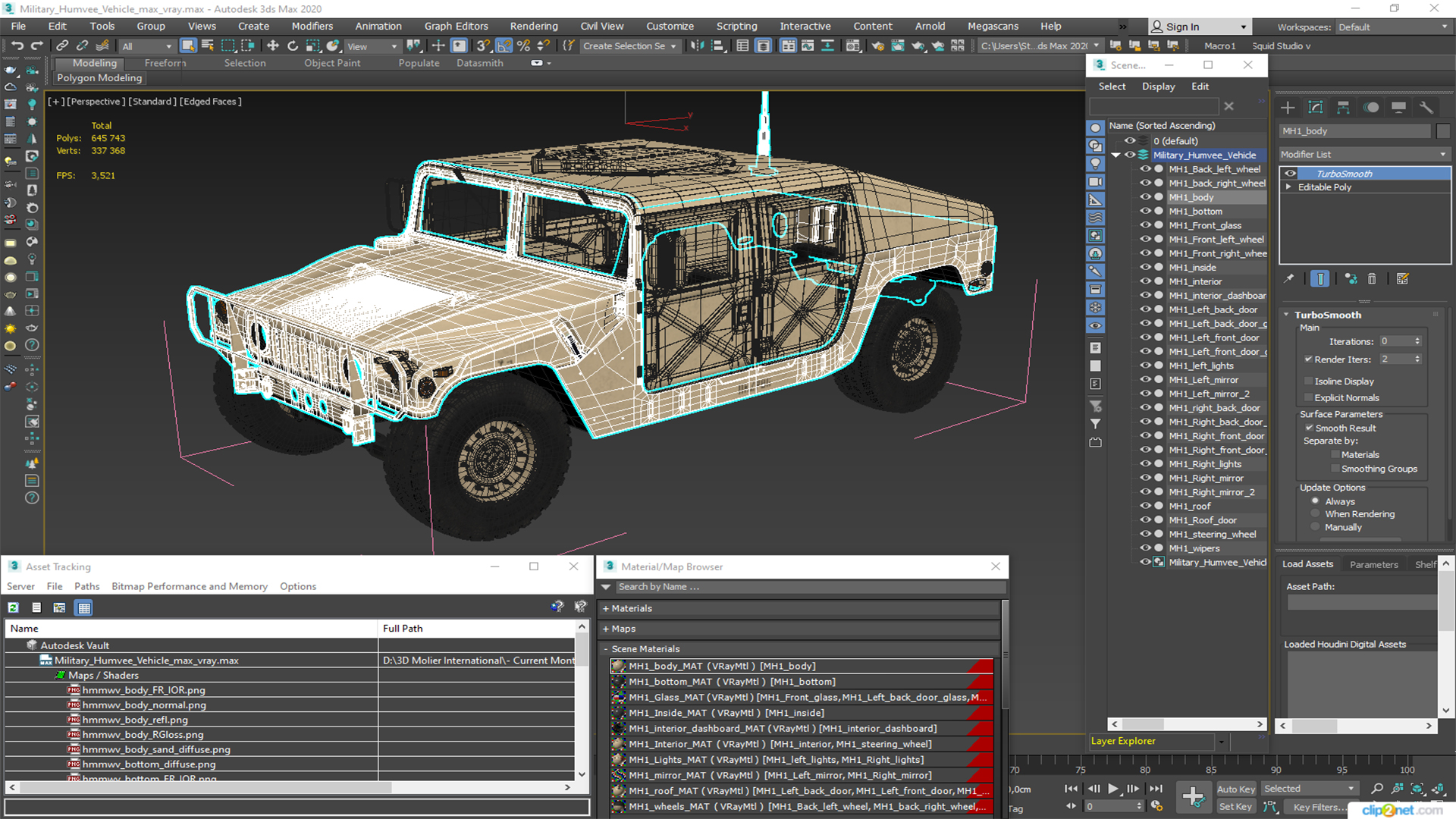Toggle Display Cameras filter in Scene Explorer

pyautogui.click(x=1096, y=182)
